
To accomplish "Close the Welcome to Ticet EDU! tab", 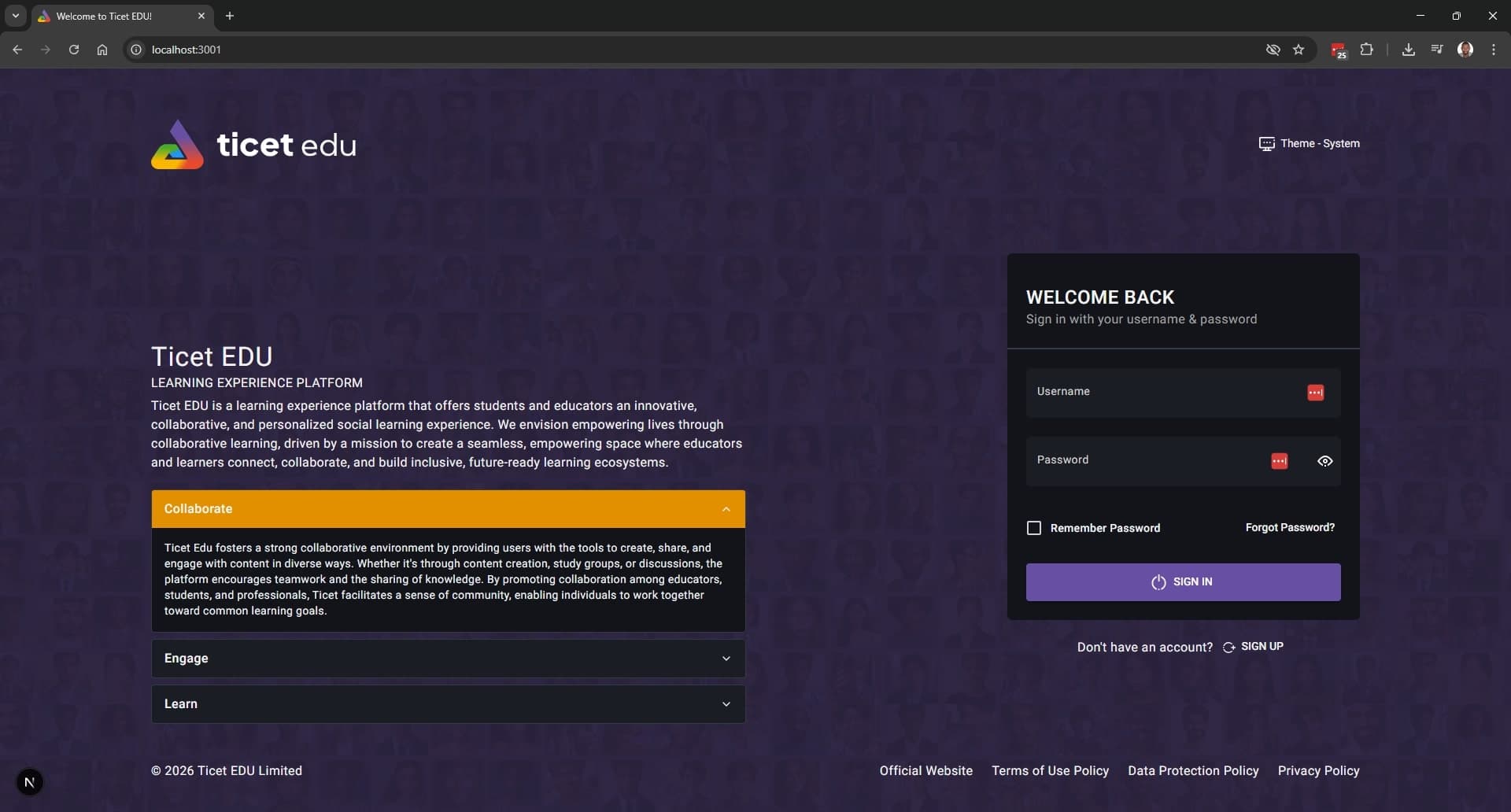I will [x=201, y=16].
